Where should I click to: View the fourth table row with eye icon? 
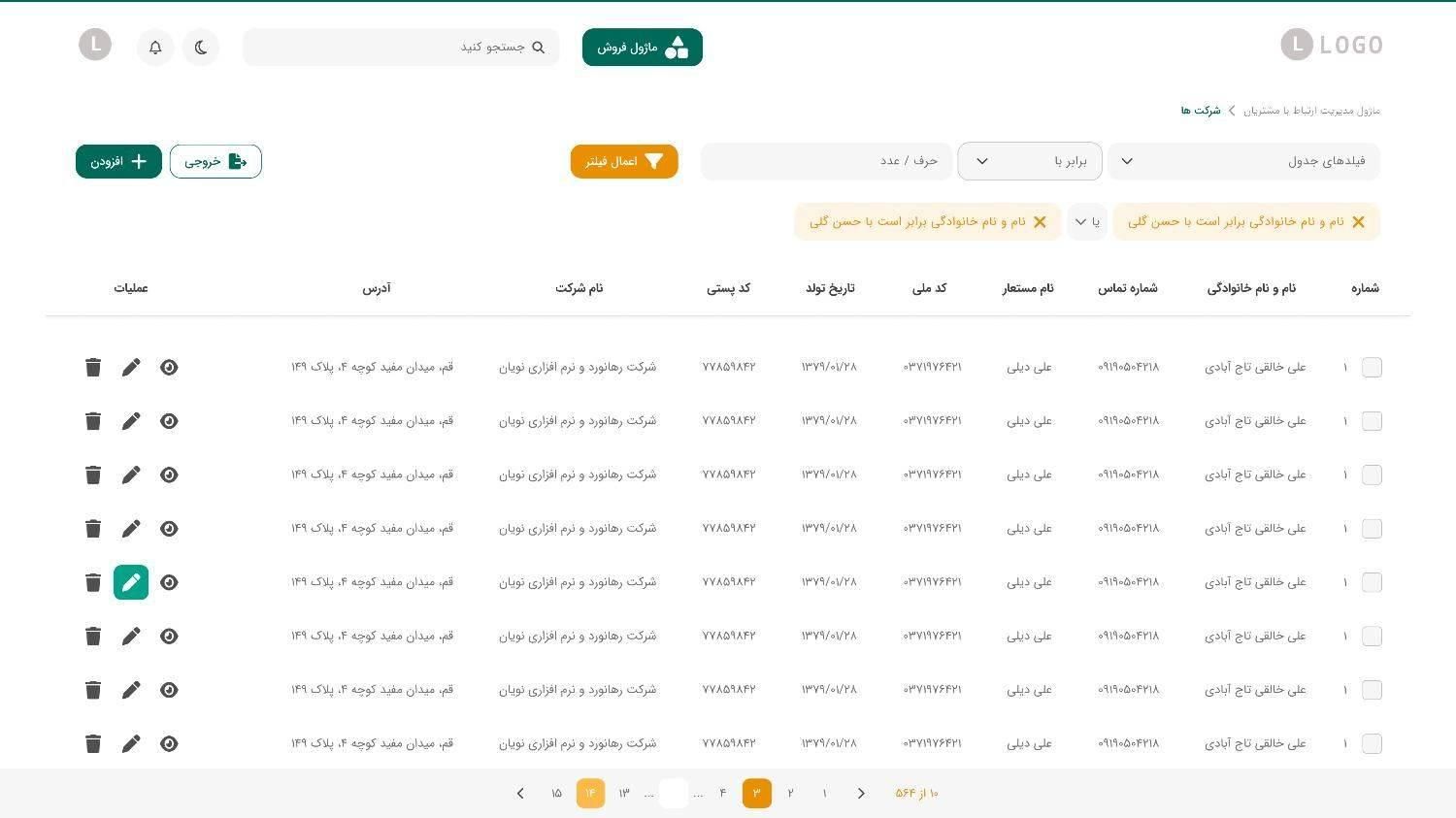[x=169, y=528]
